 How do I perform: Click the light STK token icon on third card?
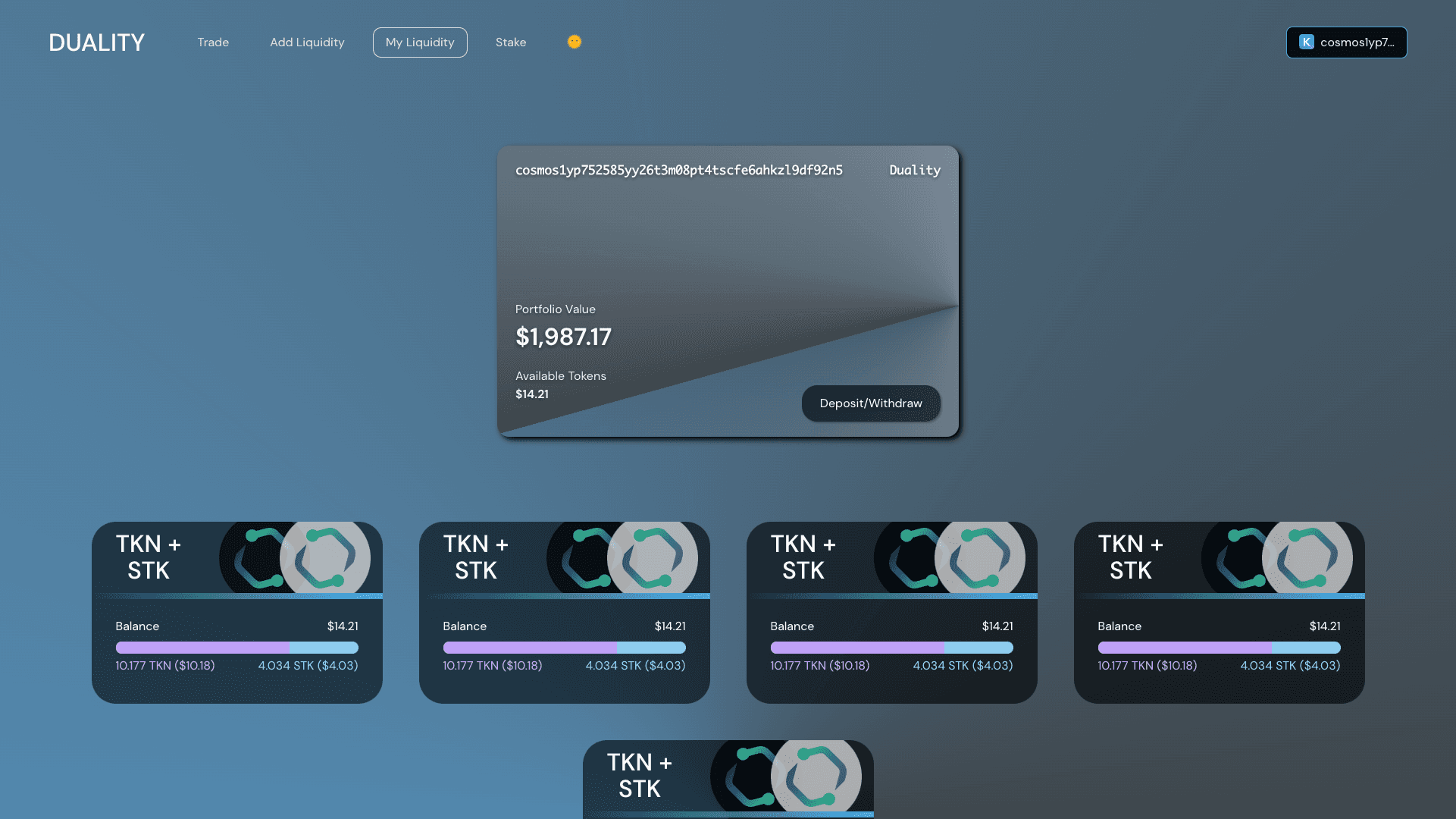[x=981, y=559]
